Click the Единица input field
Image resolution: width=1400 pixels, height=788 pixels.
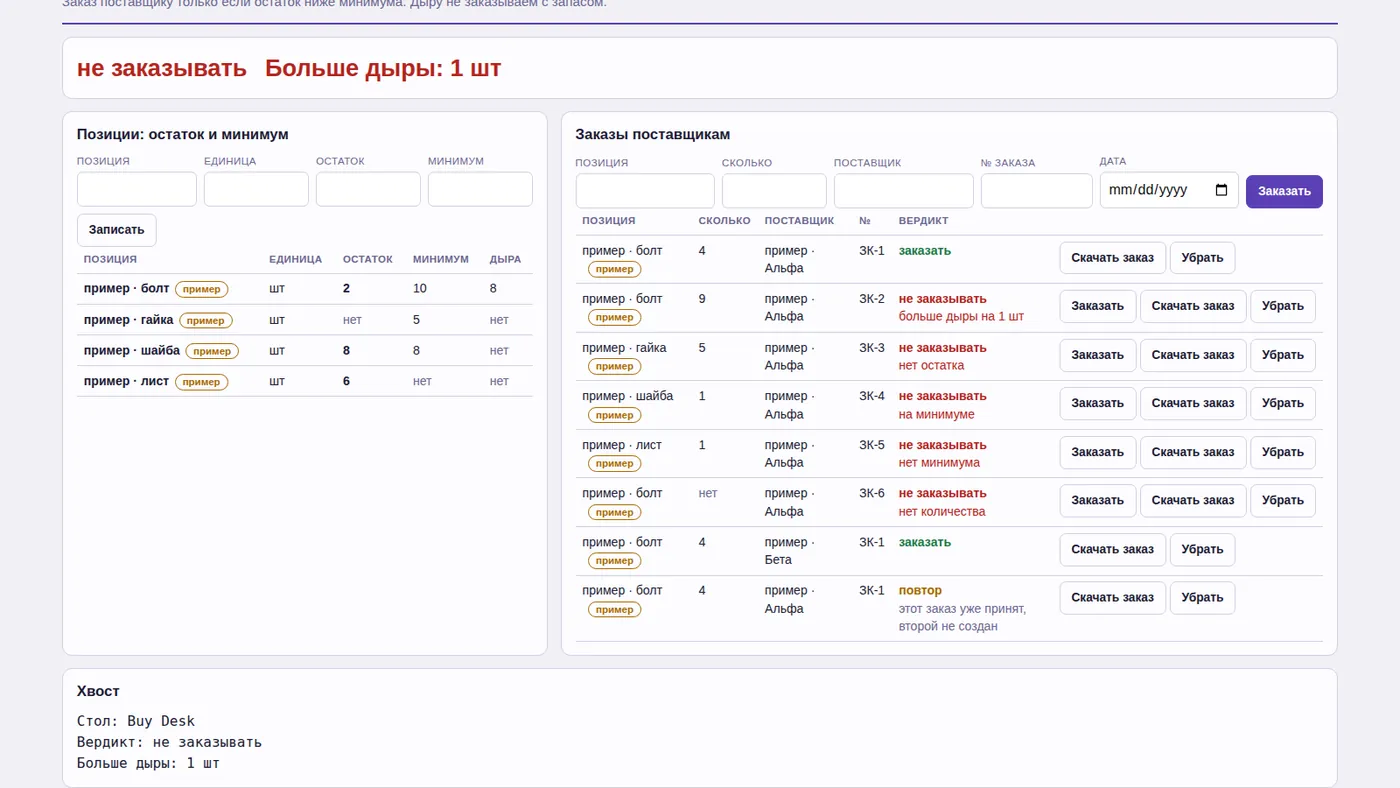tap(256, 189)
